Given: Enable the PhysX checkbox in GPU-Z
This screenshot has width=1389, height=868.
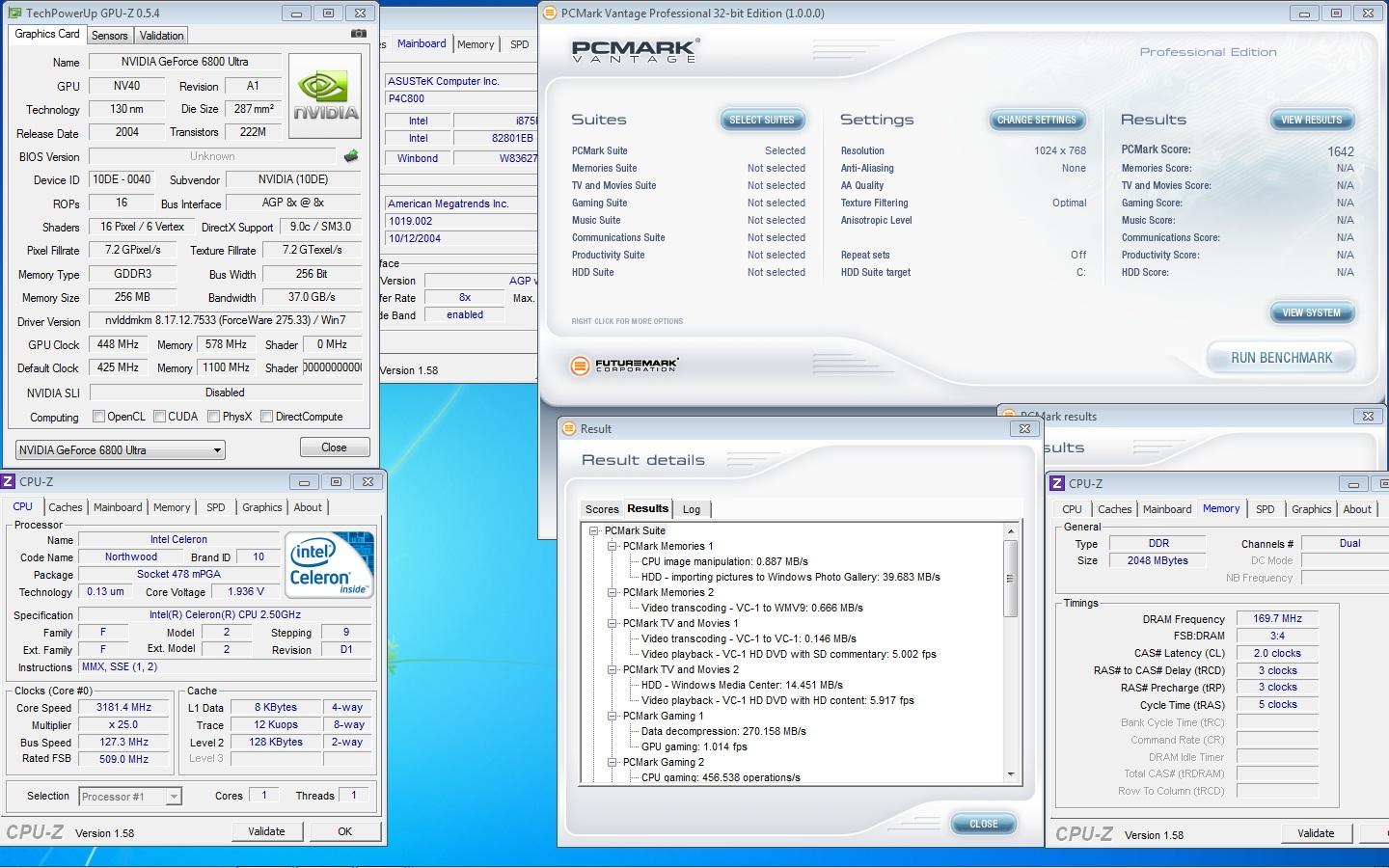Looking at the screenshot, I should pos(213,417).
